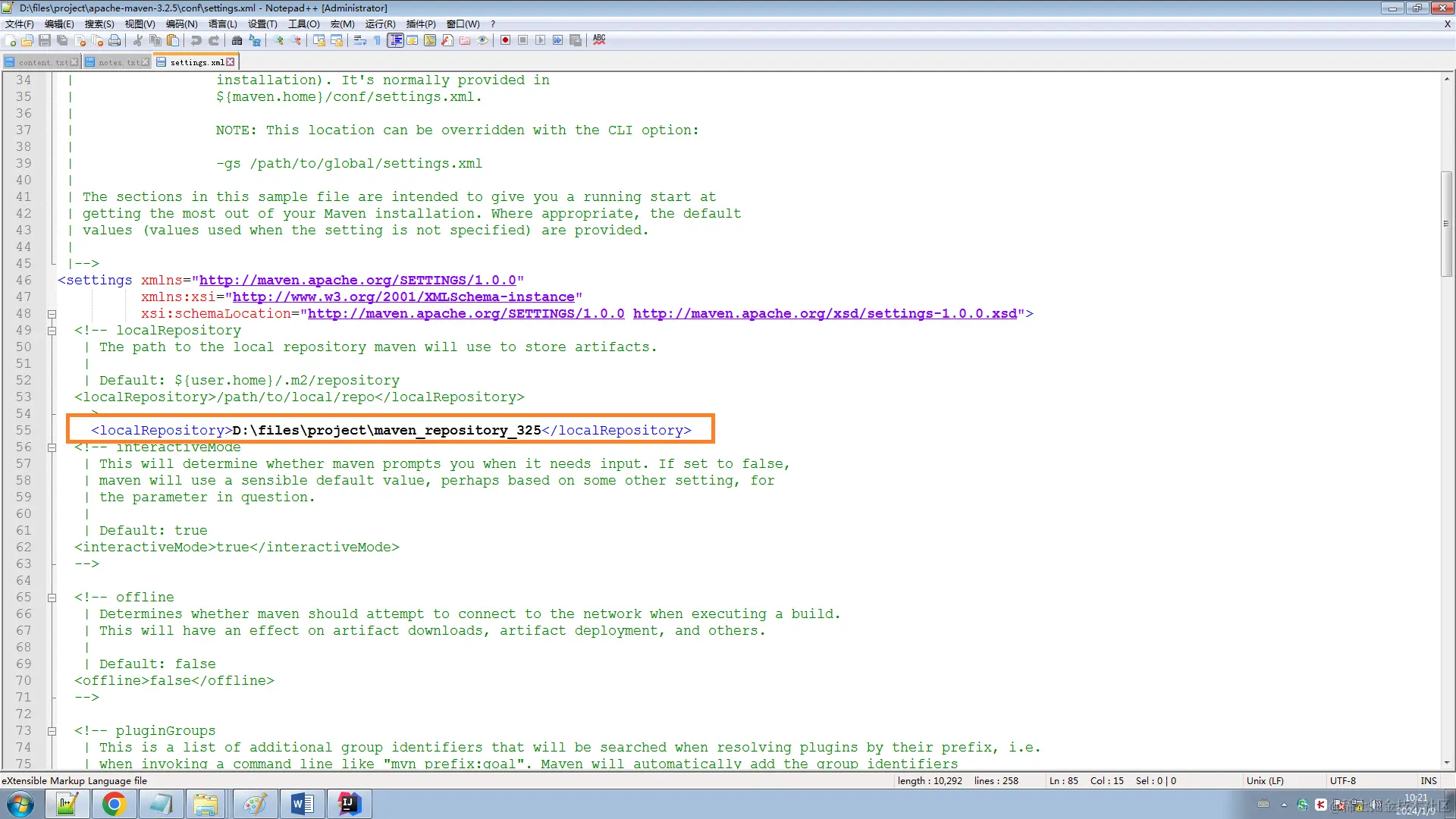Collapse the pluginGroups fold at line 73
Screen dimensions: 1456x819
point(52,731)
